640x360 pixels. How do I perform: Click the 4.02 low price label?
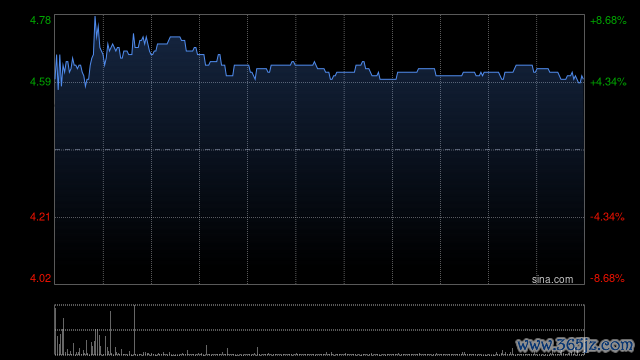pos(40,278)
